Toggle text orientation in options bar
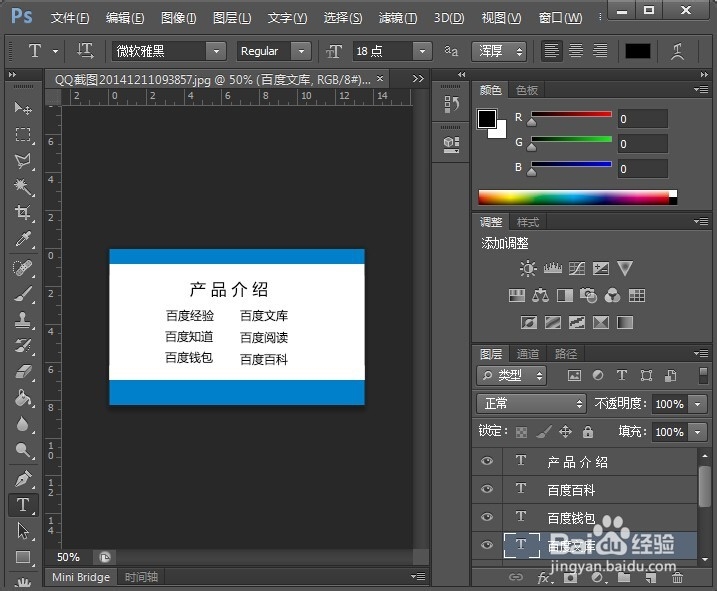Image resolution: width=717 pixels, height=591 pixels. coord(85,51)
